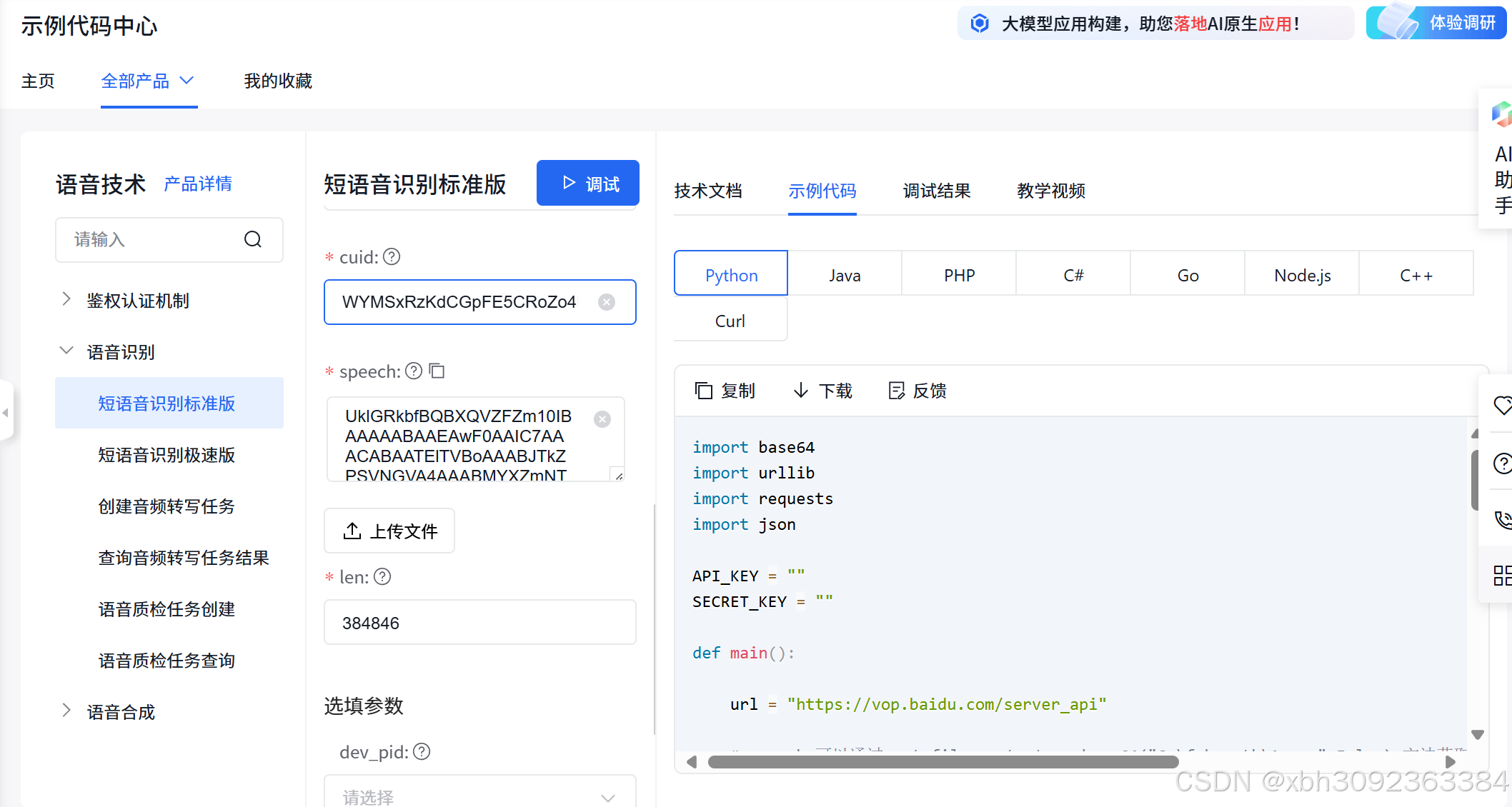Click the copy icon beside speech
Viewport: 1512px width, 807px height.
(437, 371)
